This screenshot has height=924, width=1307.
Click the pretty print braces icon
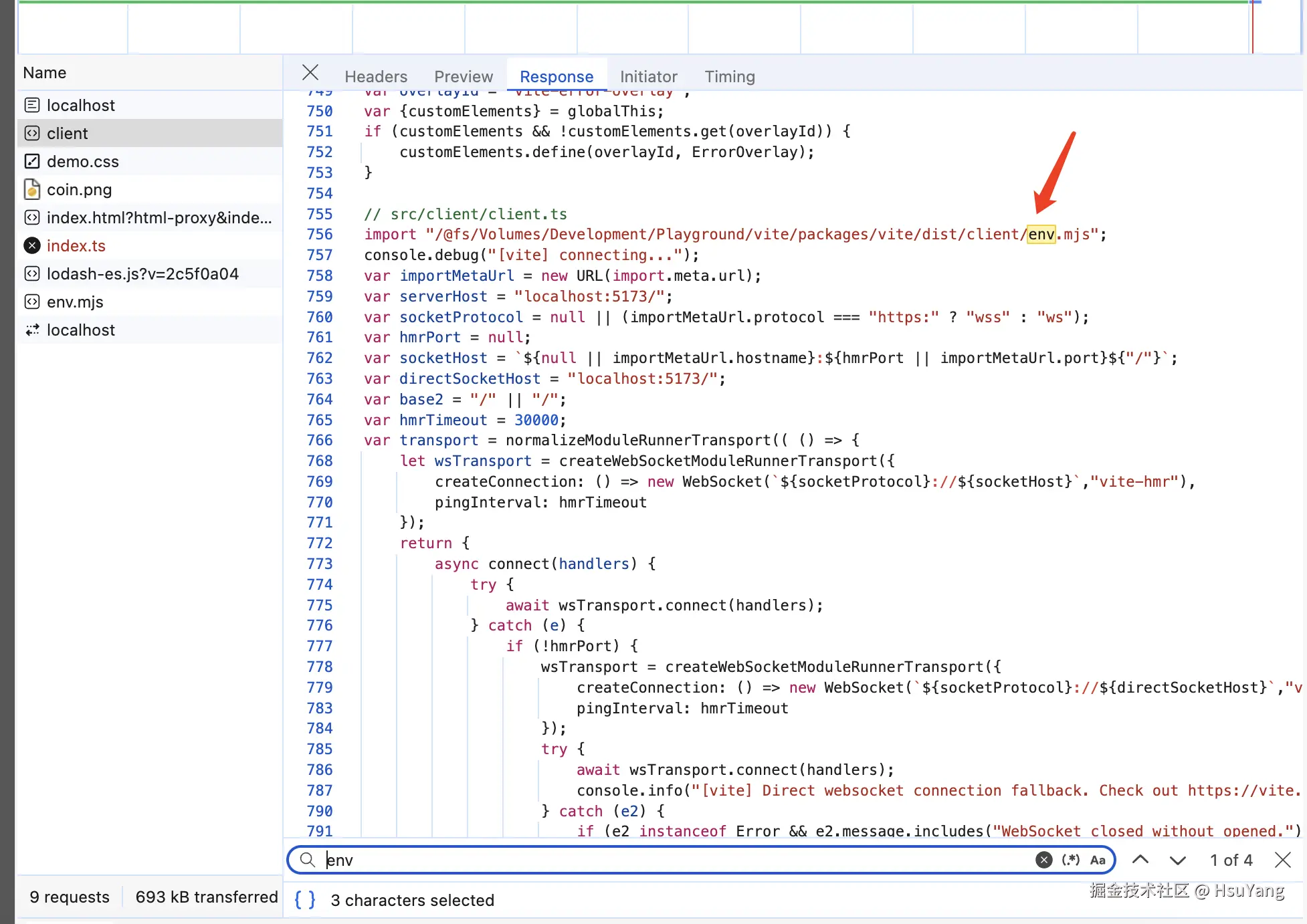point(304,900)
